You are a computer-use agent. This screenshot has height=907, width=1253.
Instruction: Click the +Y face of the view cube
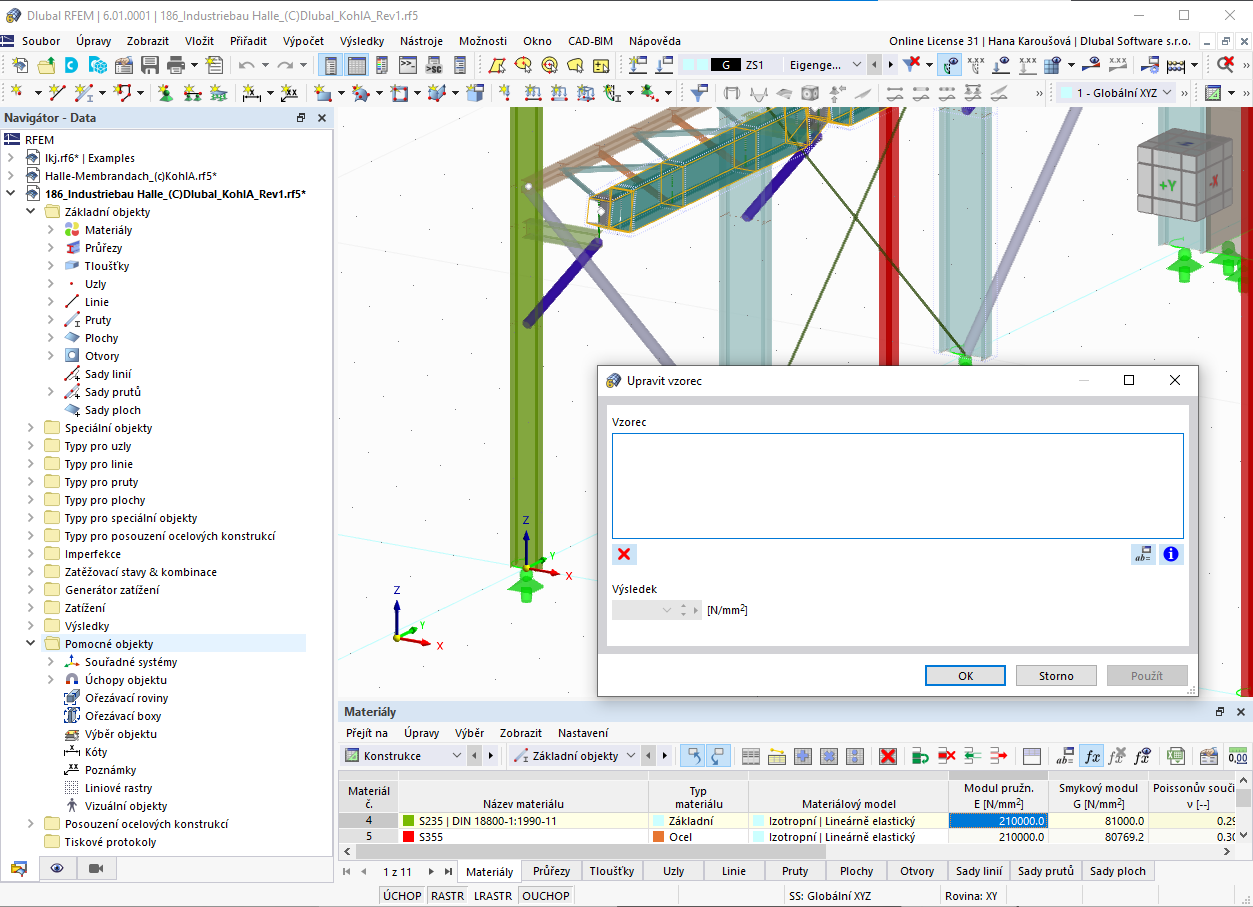[x=1168, y=186]
